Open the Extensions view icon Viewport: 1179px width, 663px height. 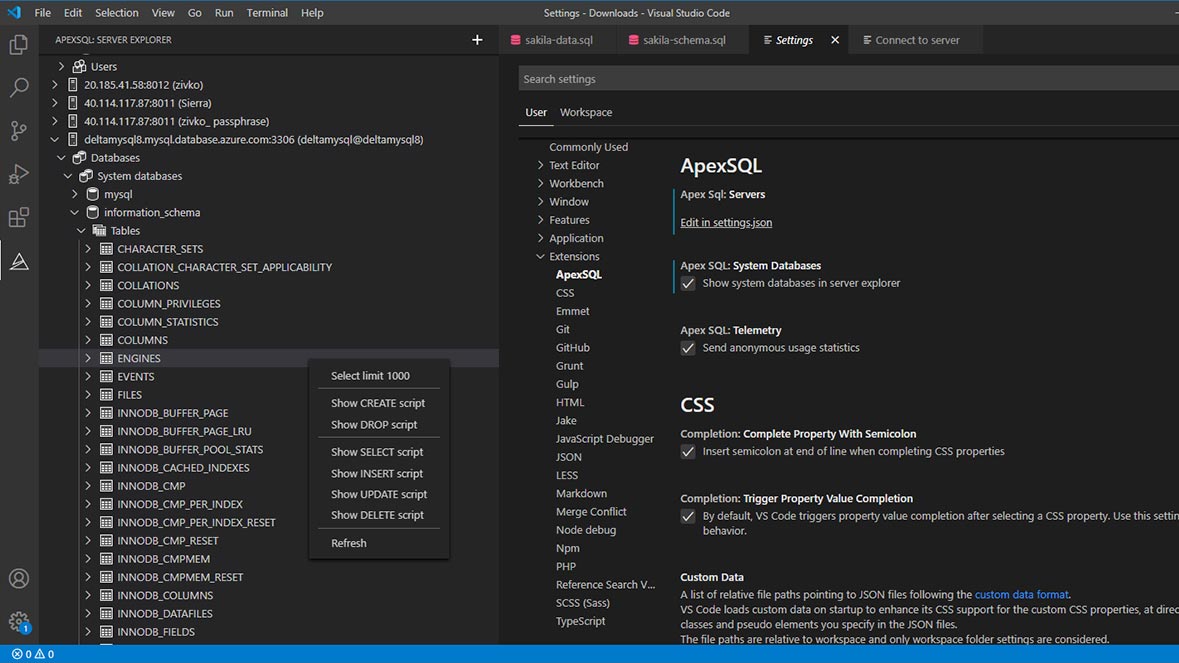click(x=16, y=217)
